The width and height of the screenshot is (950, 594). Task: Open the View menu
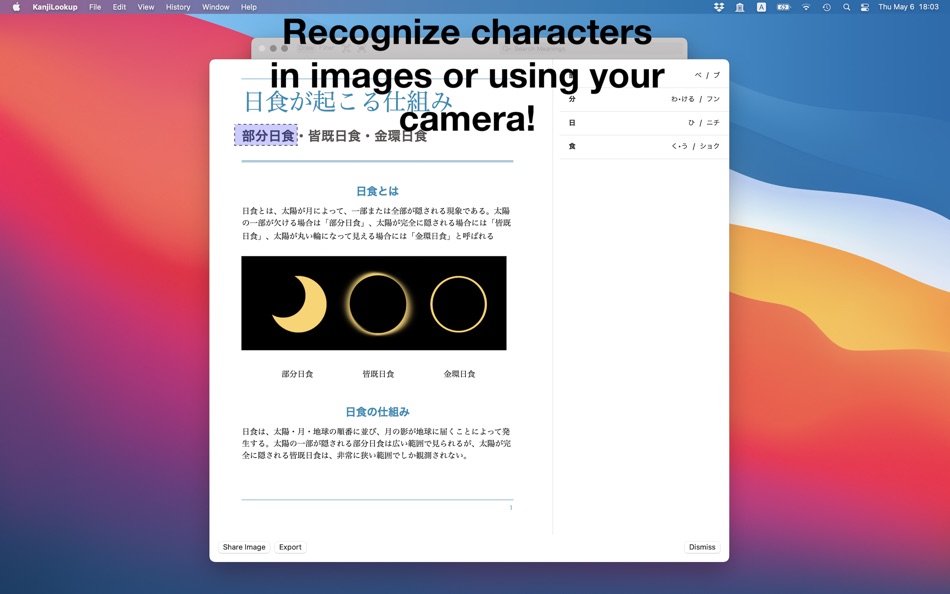pyautogui.click(x=145, y=7)
